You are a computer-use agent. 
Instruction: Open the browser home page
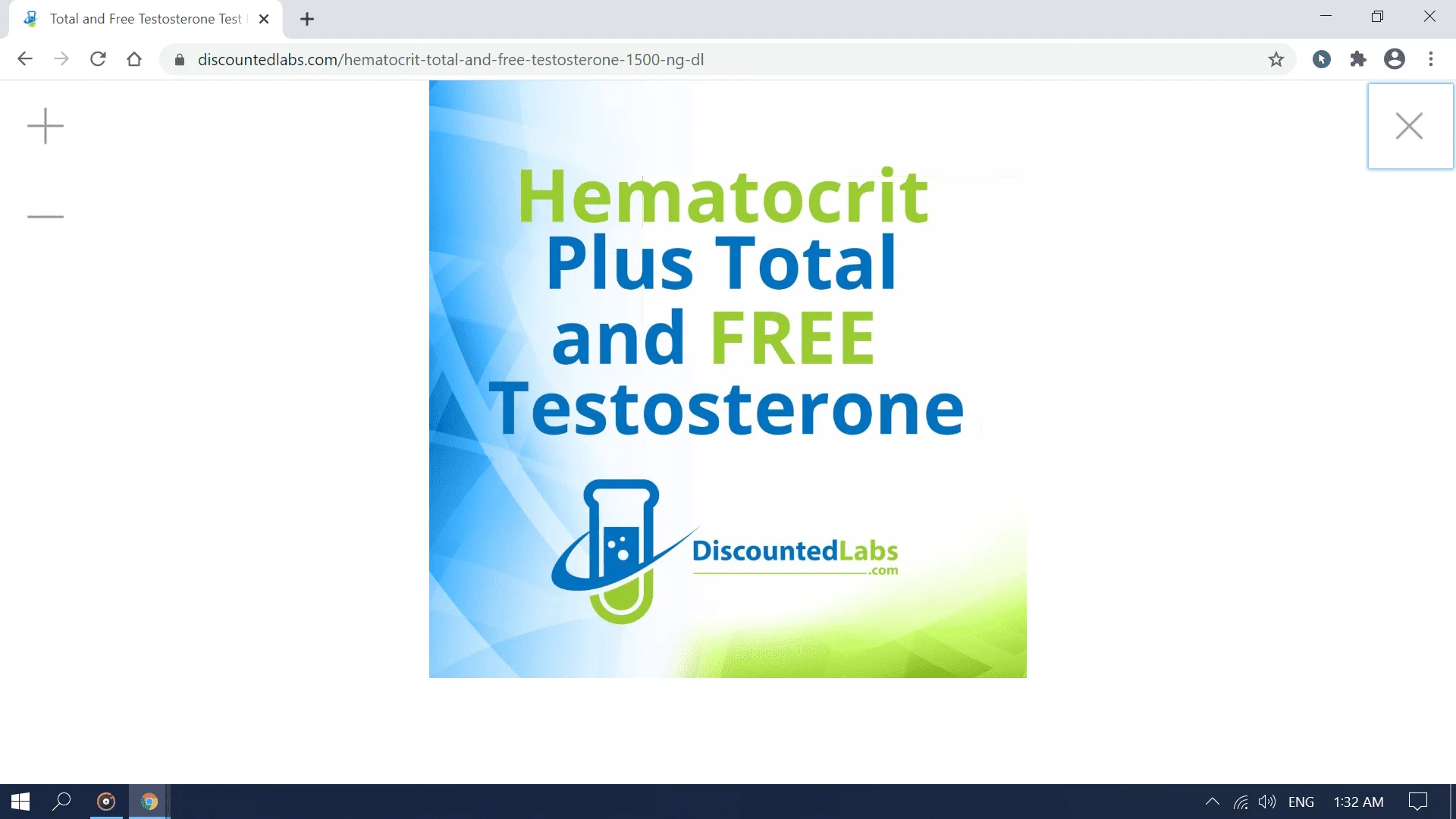pyautogui.click(x=134, y=59)
